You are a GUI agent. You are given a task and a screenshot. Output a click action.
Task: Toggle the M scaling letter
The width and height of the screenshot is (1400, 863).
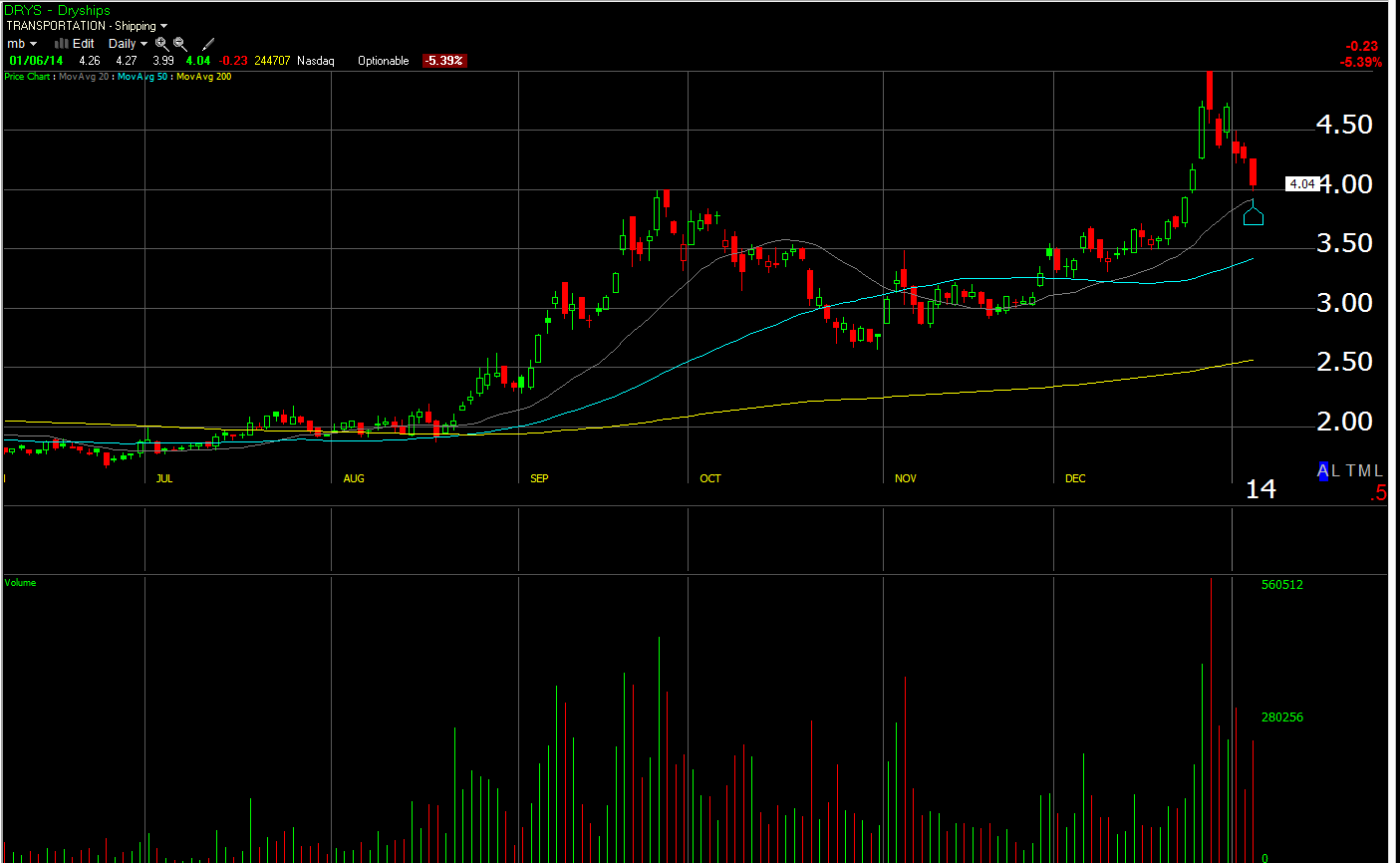(1364, 470)
